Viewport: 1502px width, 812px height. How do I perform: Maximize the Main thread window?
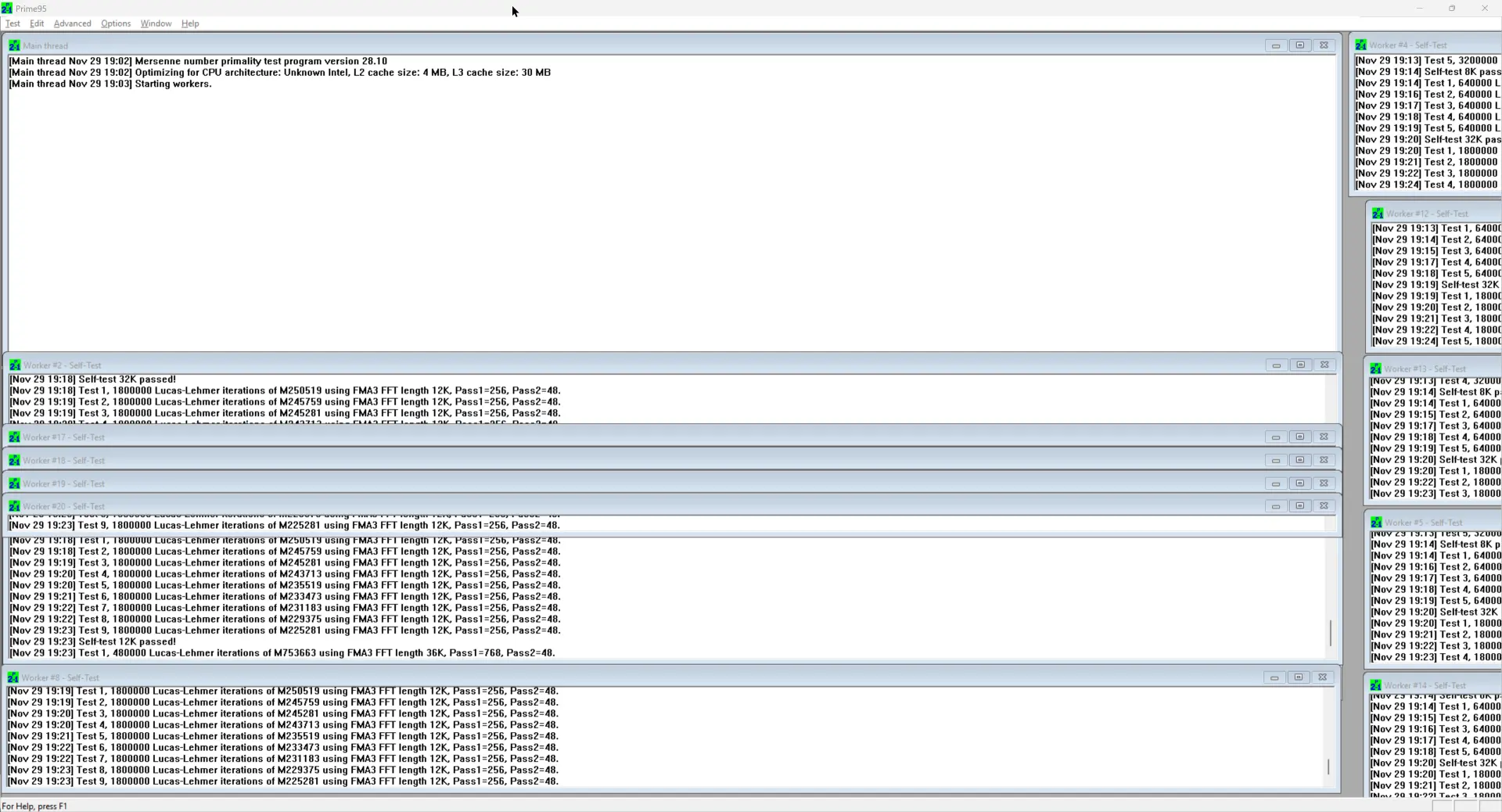point(1300,45)
